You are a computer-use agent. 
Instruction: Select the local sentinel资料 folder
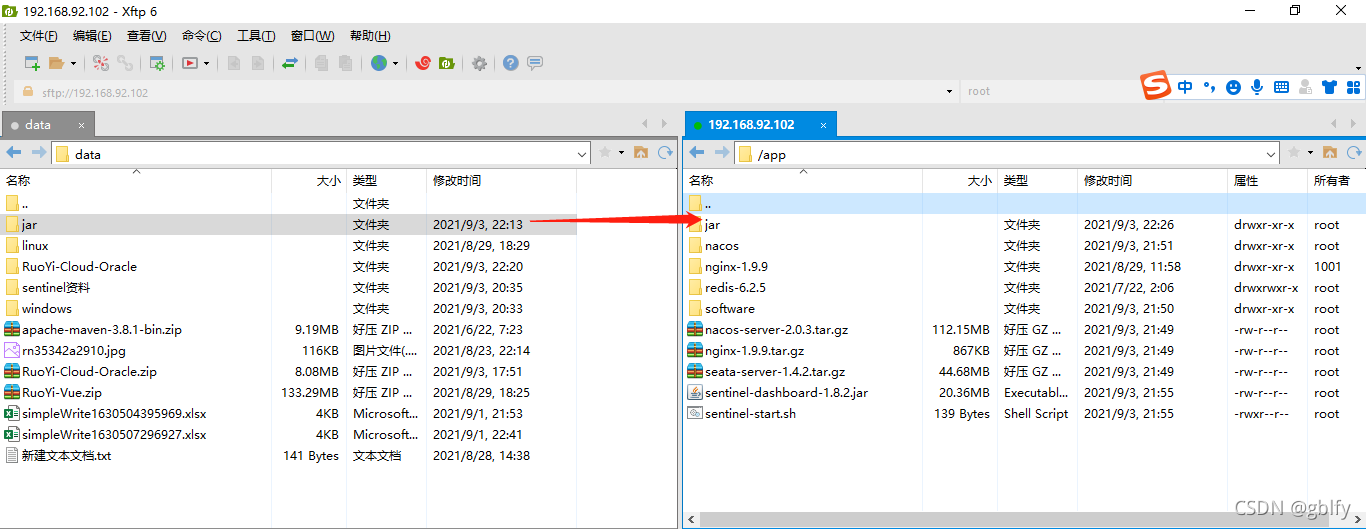56,288
